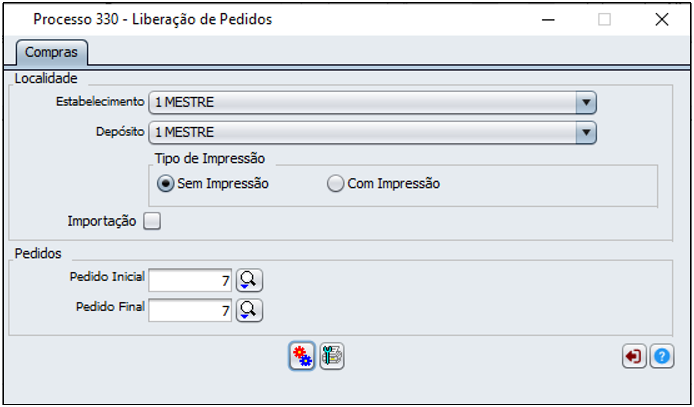694x407 pixels.
Task: Run the process with the gears icon
Action: click(302, 356)
